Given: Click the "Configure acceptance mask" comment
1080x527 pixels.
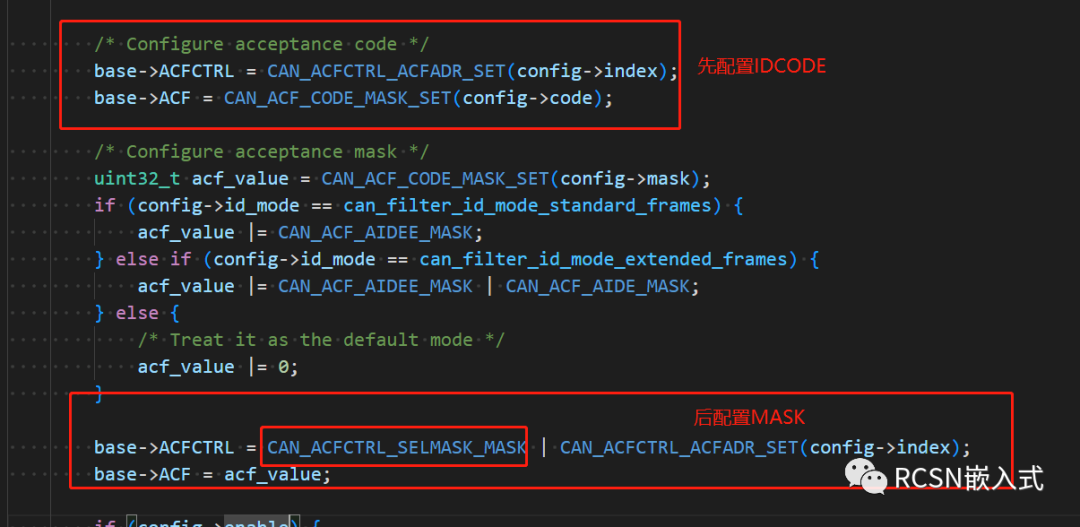Looking at the screenshot, I should pyautogui.click(x=261, y=152).
